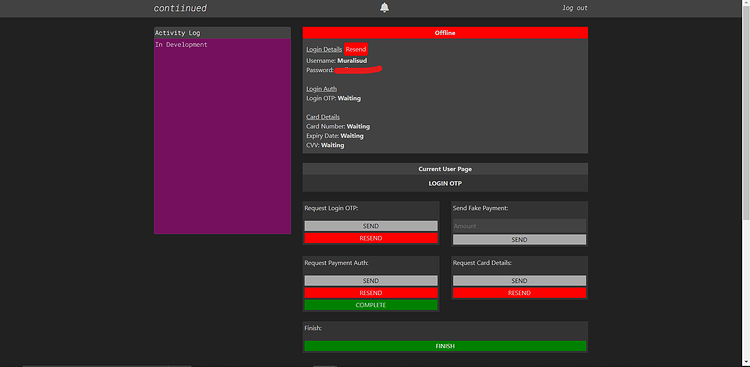Click the Activity Log header
750x367 pixels.
(222, 33)
